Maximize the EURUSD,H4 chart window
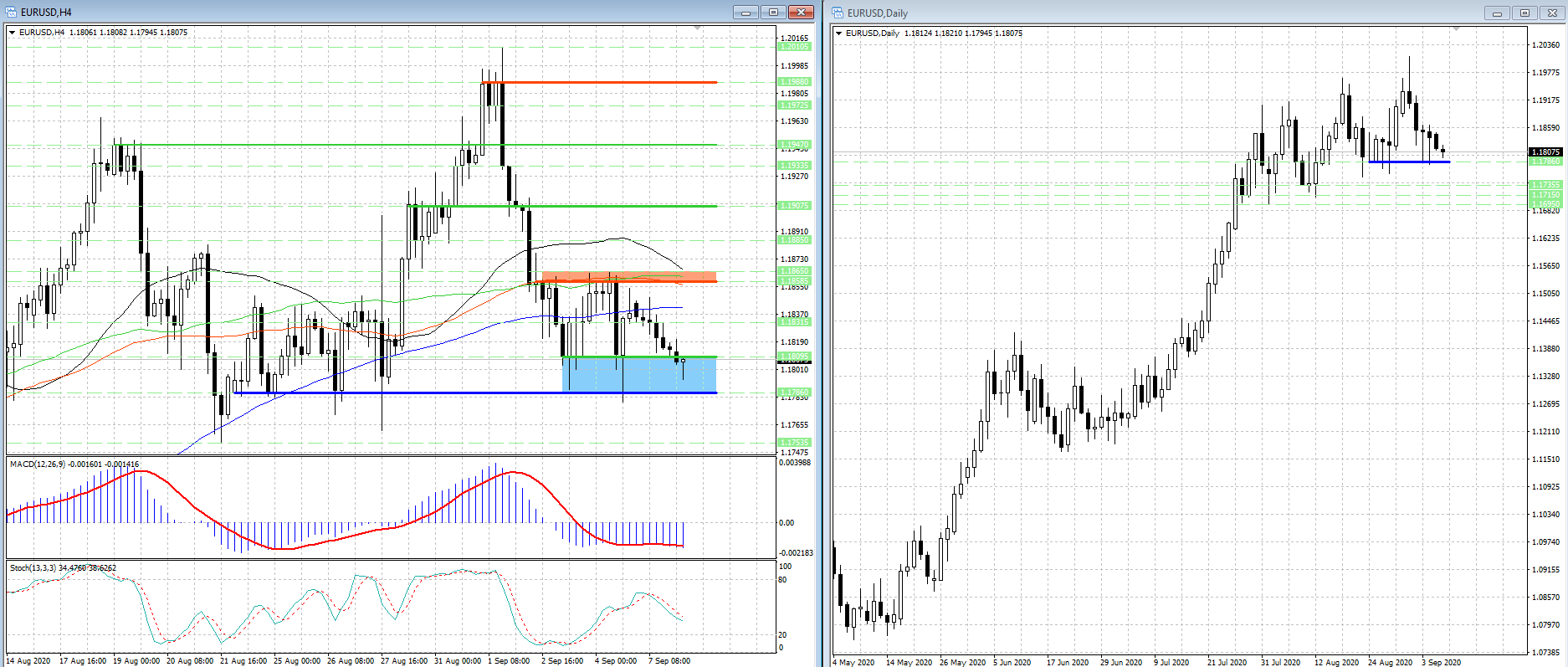This screenshot has width=1568, height=667. coord(773,13)
